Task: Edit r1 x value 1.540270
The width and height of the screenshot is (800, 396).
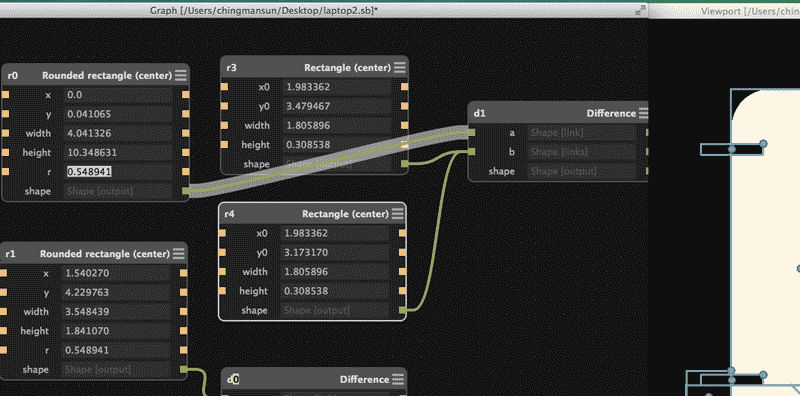Action: (116, 273)
